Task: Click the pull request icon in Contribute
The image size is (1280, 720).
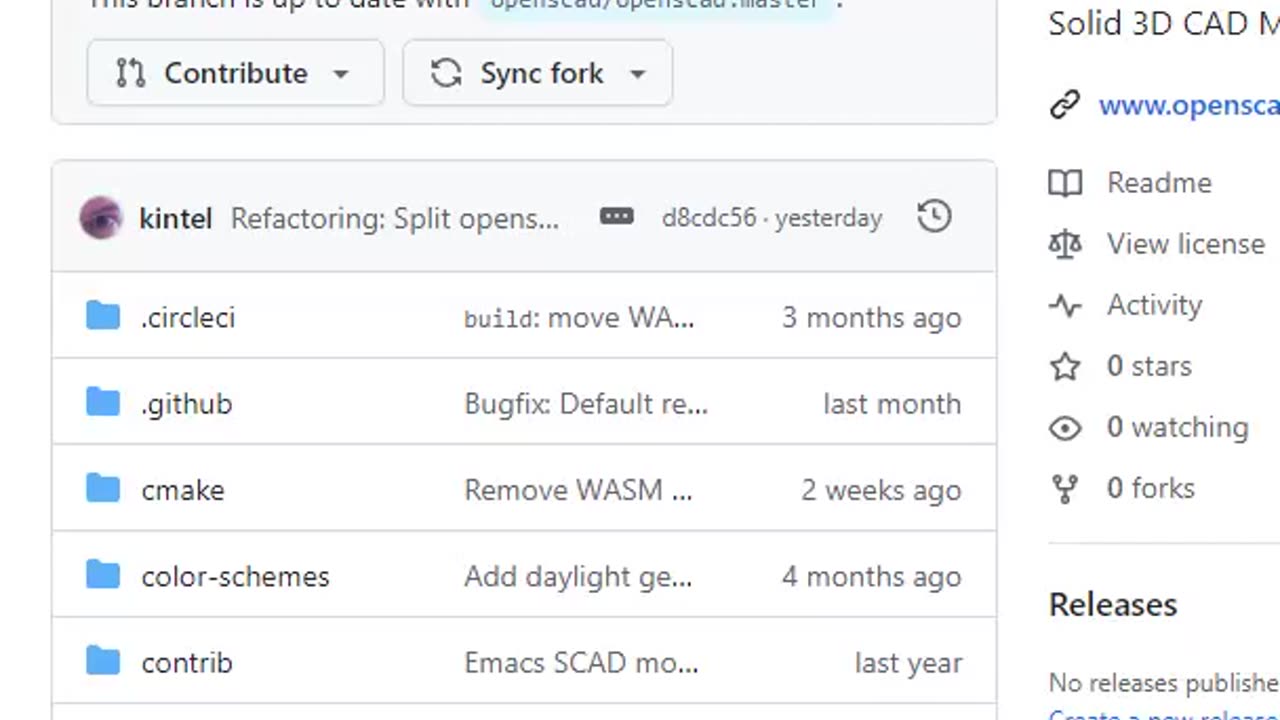Action: coord(131,73)
